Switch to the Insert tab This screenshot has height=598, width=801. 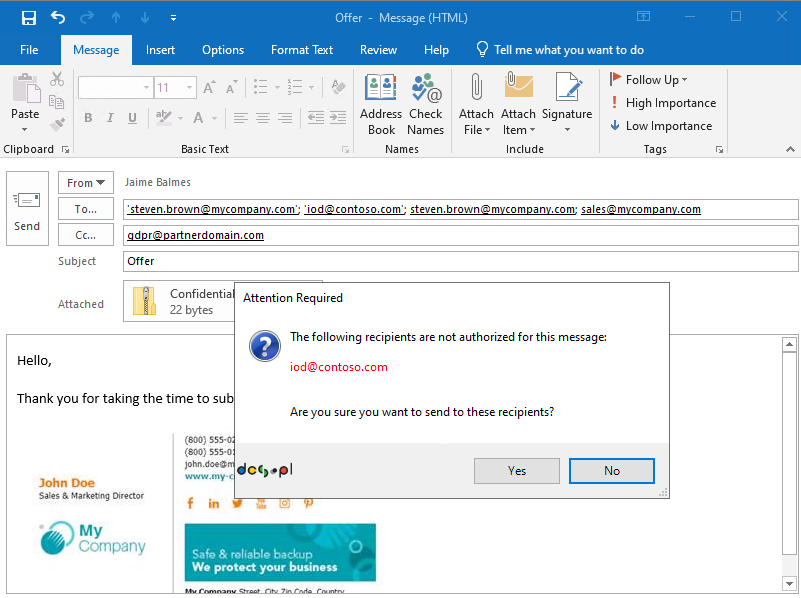(160, 50)
